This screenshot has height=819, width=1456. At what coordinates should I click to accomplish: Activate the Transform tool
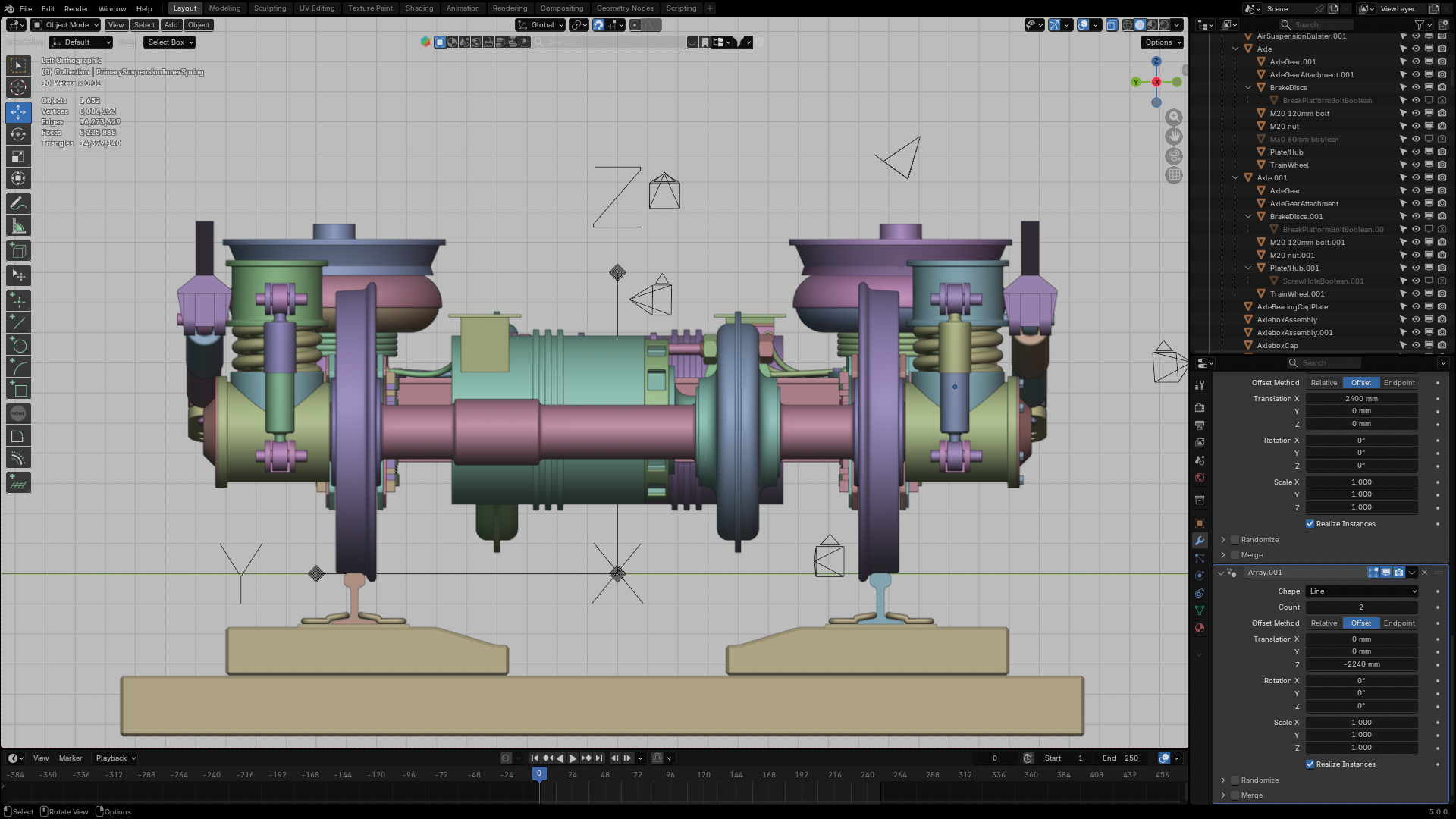pos(18,179)
